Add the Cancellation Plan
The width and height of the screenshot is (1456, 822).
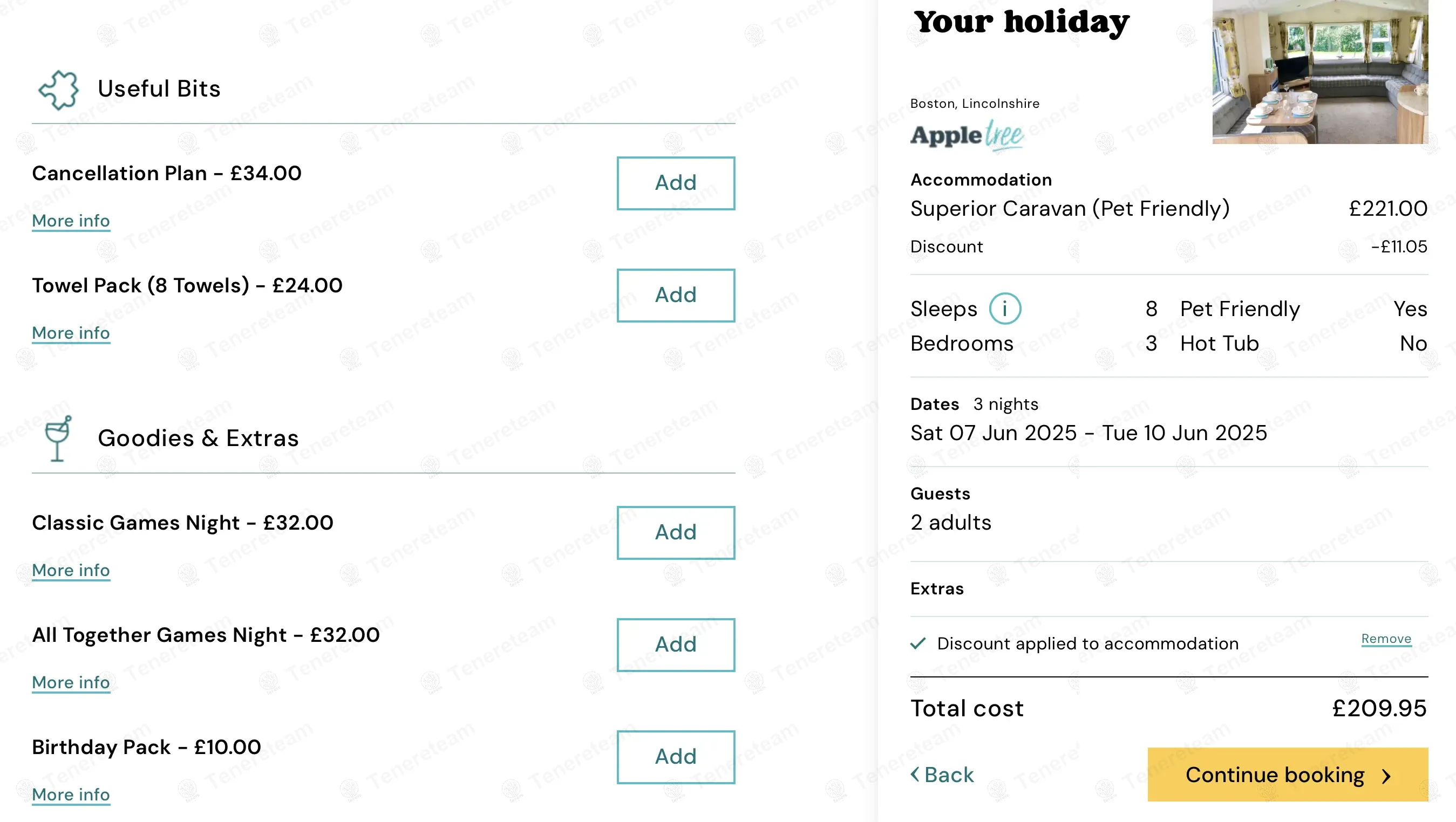676,183
